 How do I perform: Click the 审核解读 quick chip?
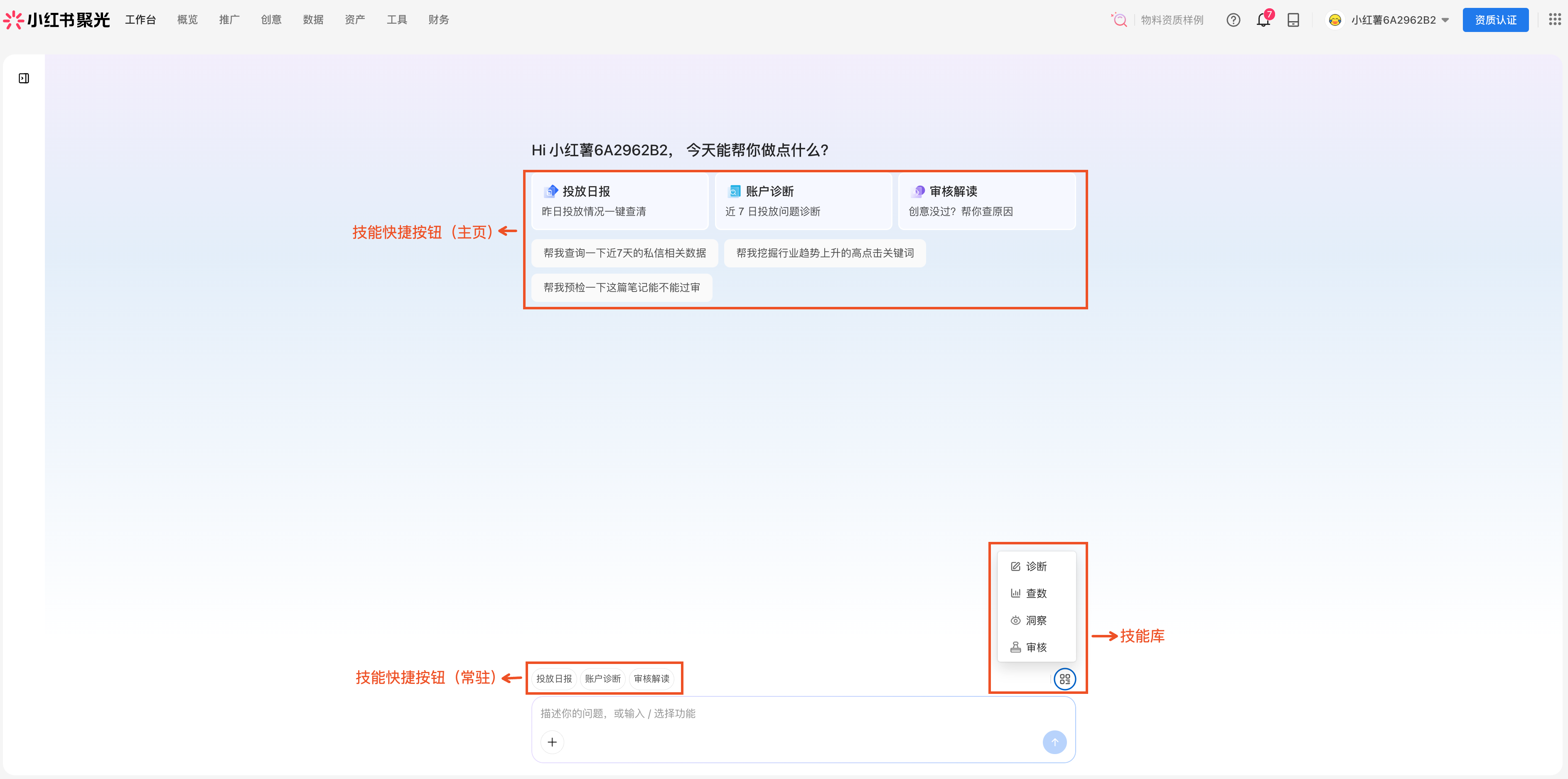click(651, 679)
